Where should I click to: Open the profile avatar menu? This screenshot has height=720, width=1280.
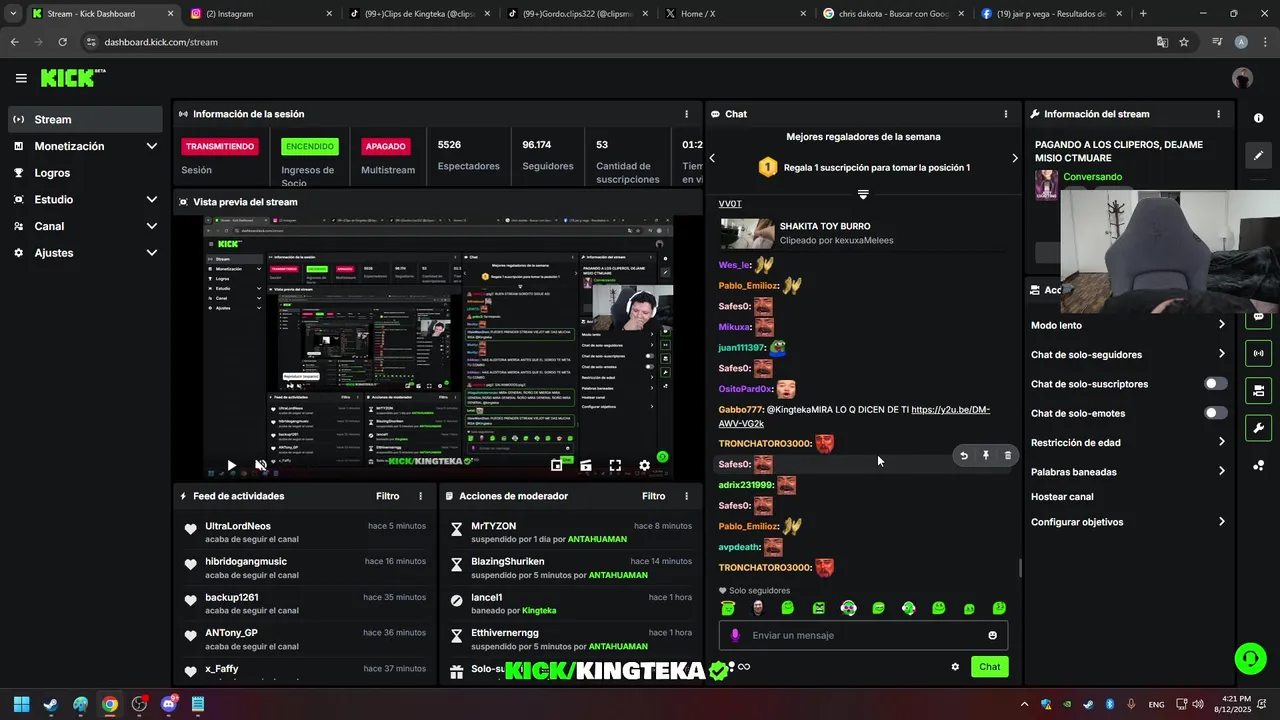1242,78
